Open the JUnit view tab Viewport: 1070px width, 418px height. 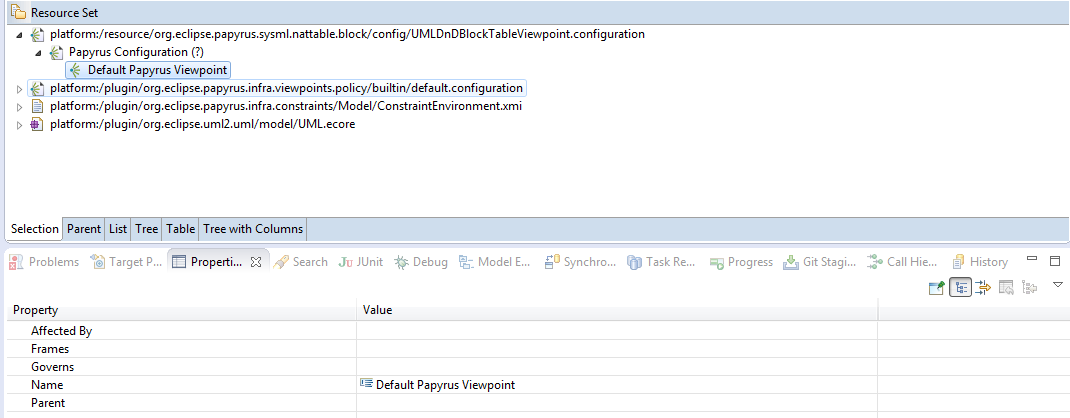pos(360,262)
